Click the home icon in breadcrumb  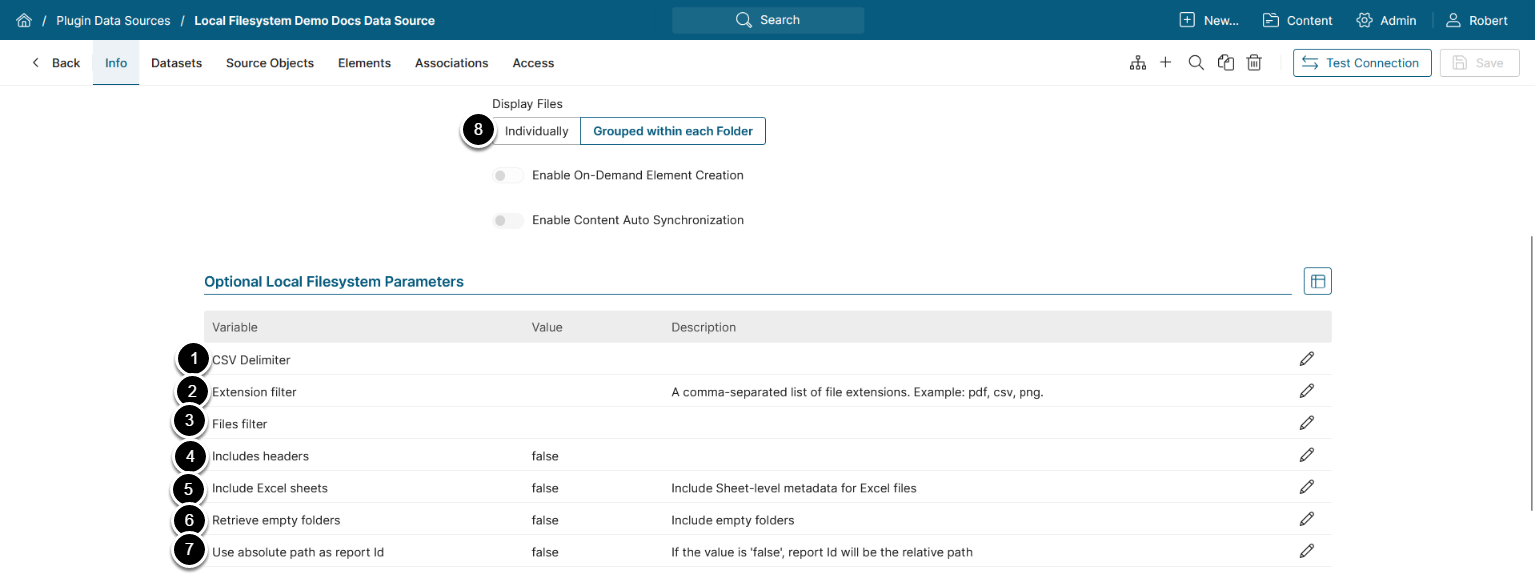[x=24, y=20]
